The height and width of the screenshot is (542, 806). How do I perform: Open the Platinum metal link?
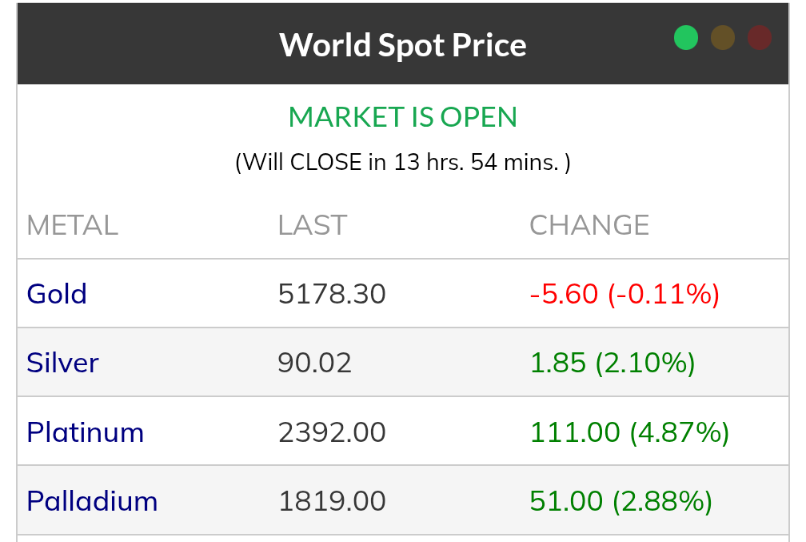click(x=85, y=432)
